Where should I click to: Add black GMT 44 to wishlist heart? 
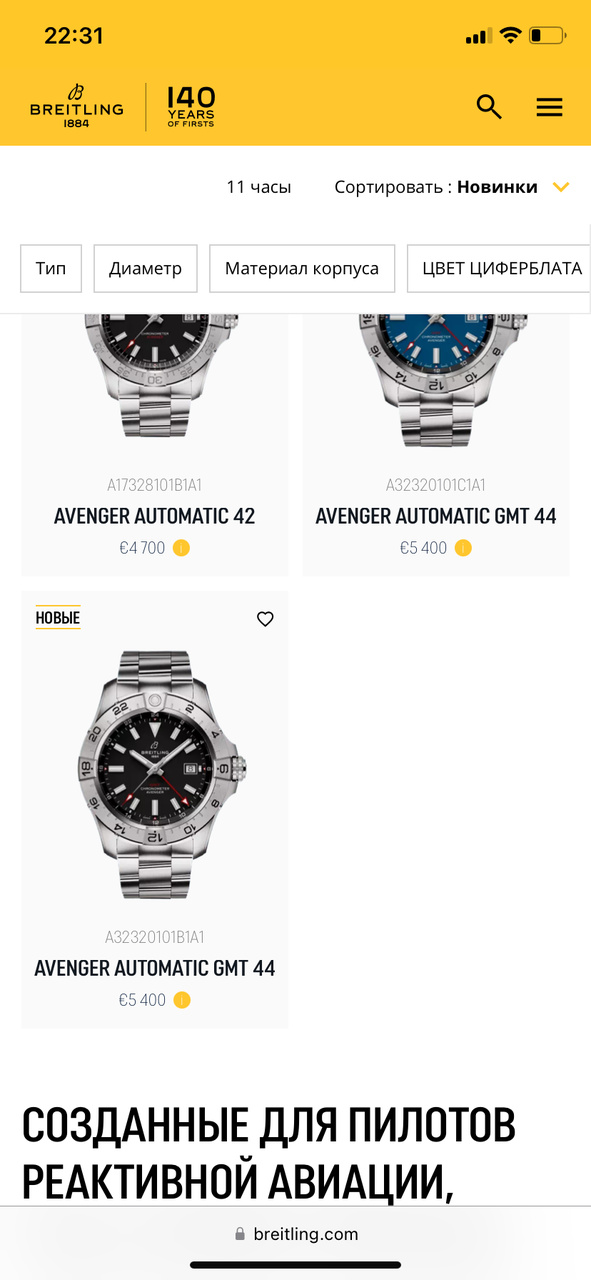point(265,619)
